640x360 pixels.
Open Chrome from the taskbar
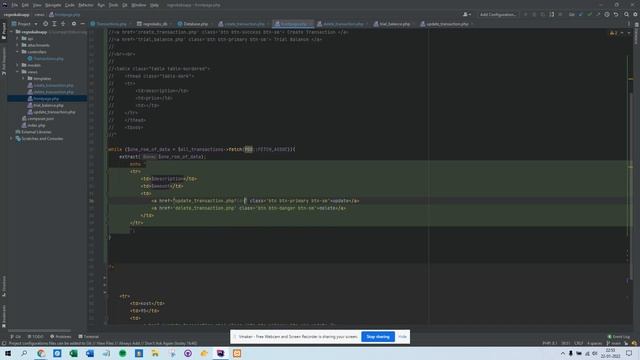point(41,353)
